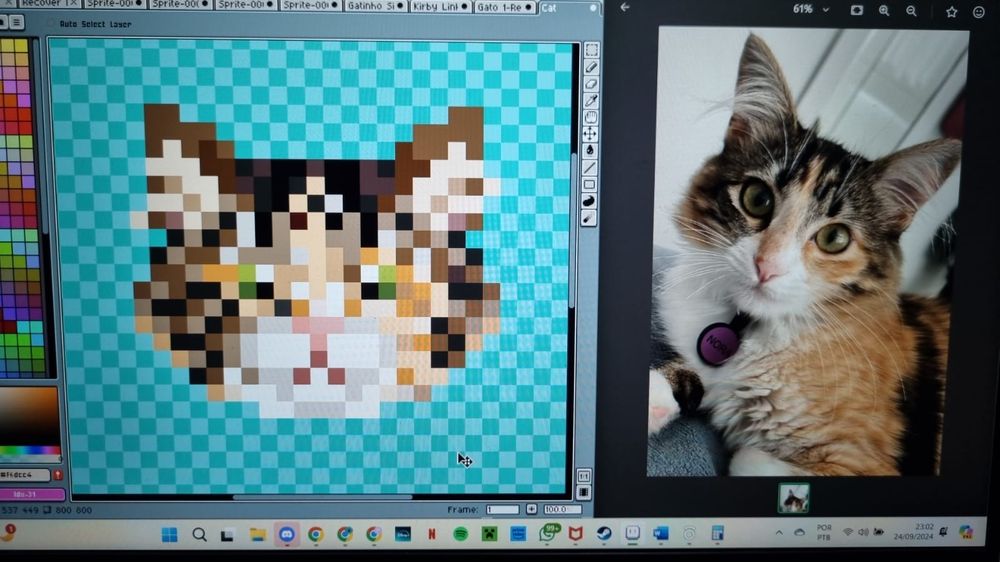Toggle the Auto Select Layer checkbox
Image resolution: width=1000 pixels, height=562 pixels.
pyautogui.click(x=51, y=24)
